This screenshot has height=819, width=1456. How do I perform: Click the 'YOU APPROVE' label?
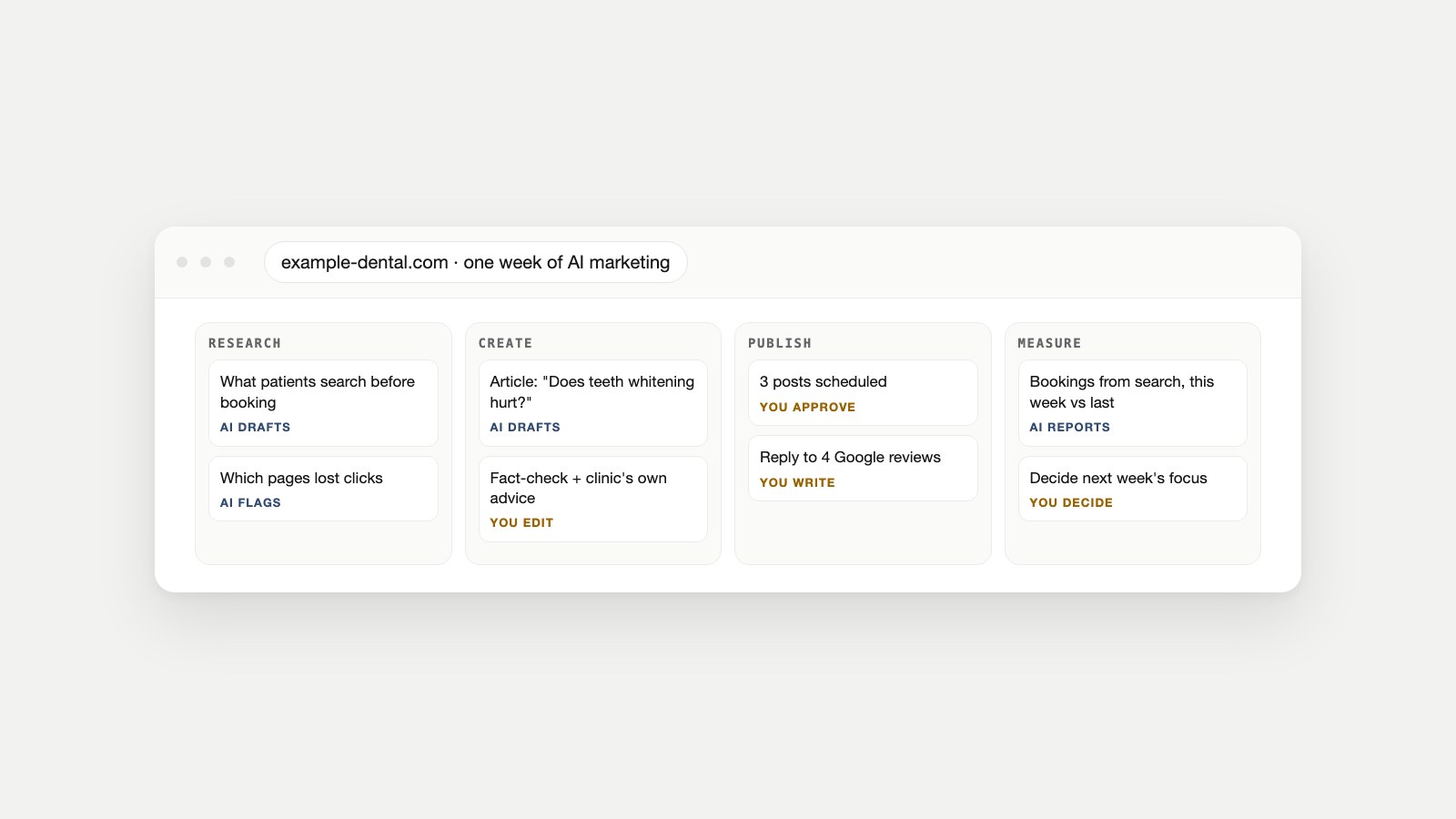(x=807, y=407)
